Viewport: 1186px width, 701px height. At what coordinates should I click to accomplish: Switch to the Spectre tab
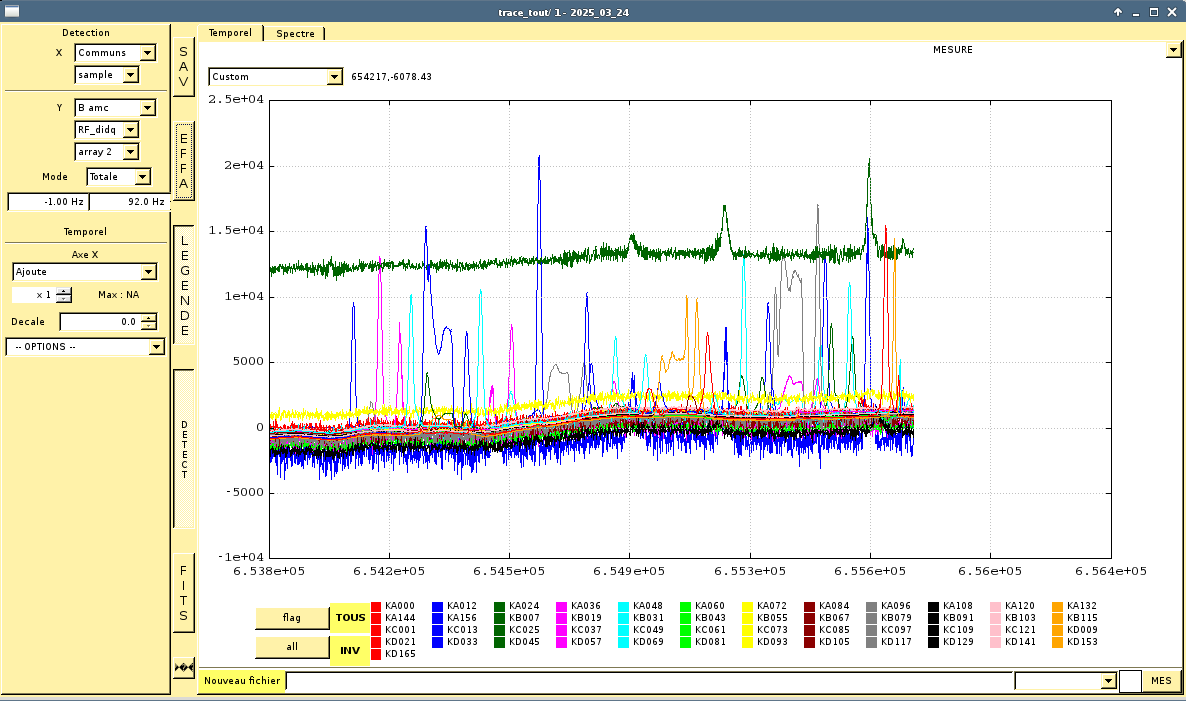coord(295,33)
